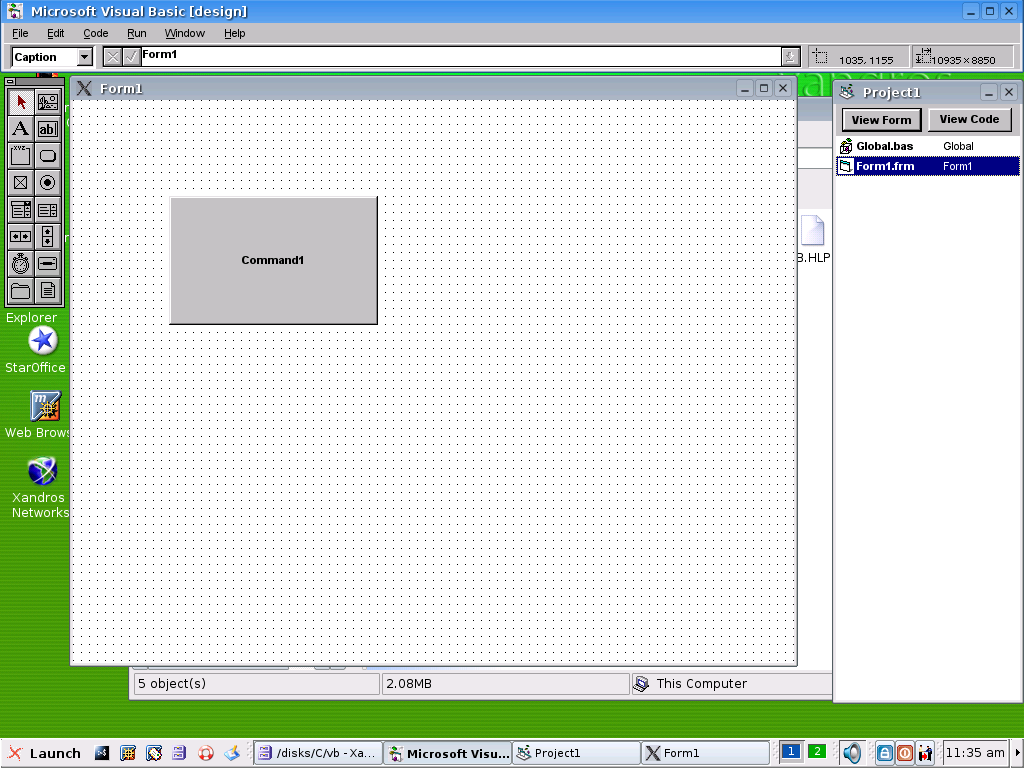Image resolution: width=1024 pixels, height=768 pixels.
Task: Click the Visual Basic title bar icon
Action: 14,11
